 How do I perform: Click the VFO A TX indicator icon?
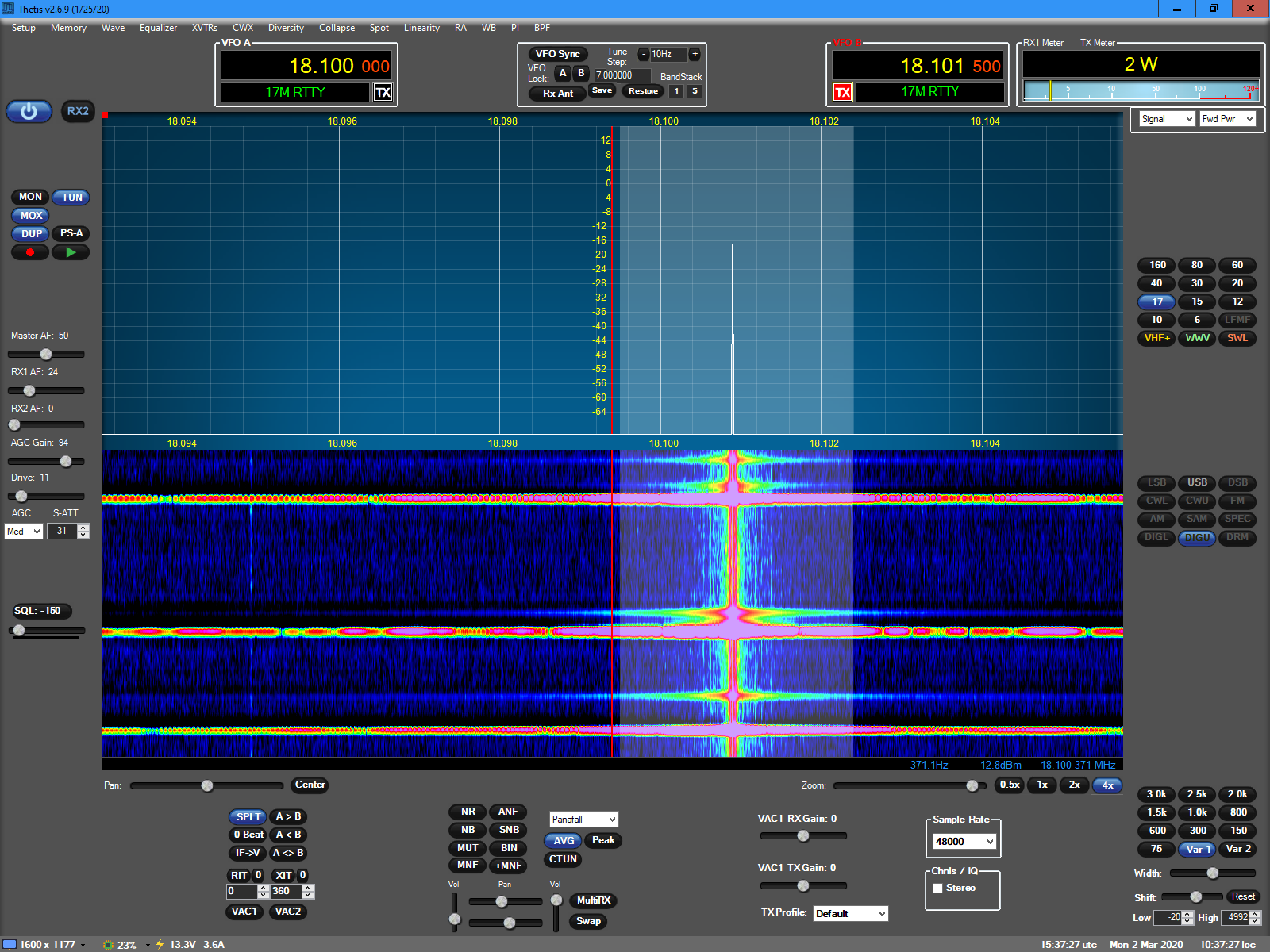383,93
